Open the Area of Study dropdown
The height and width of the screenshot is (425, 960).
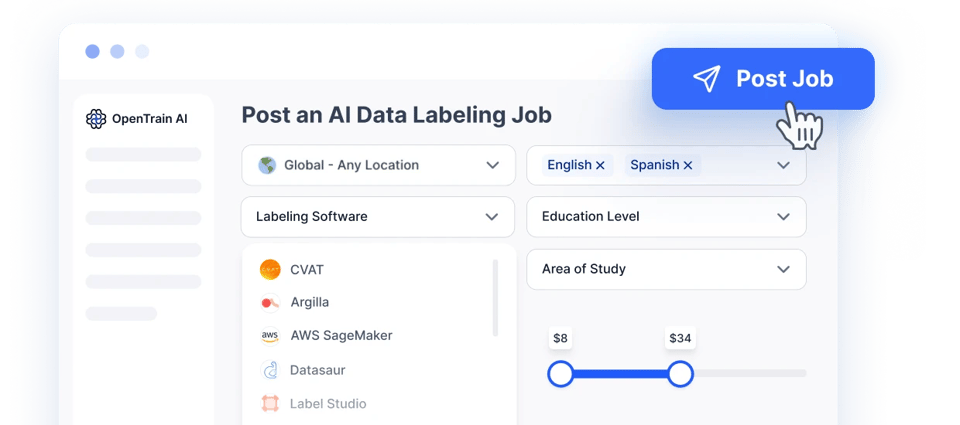point(783,269)
